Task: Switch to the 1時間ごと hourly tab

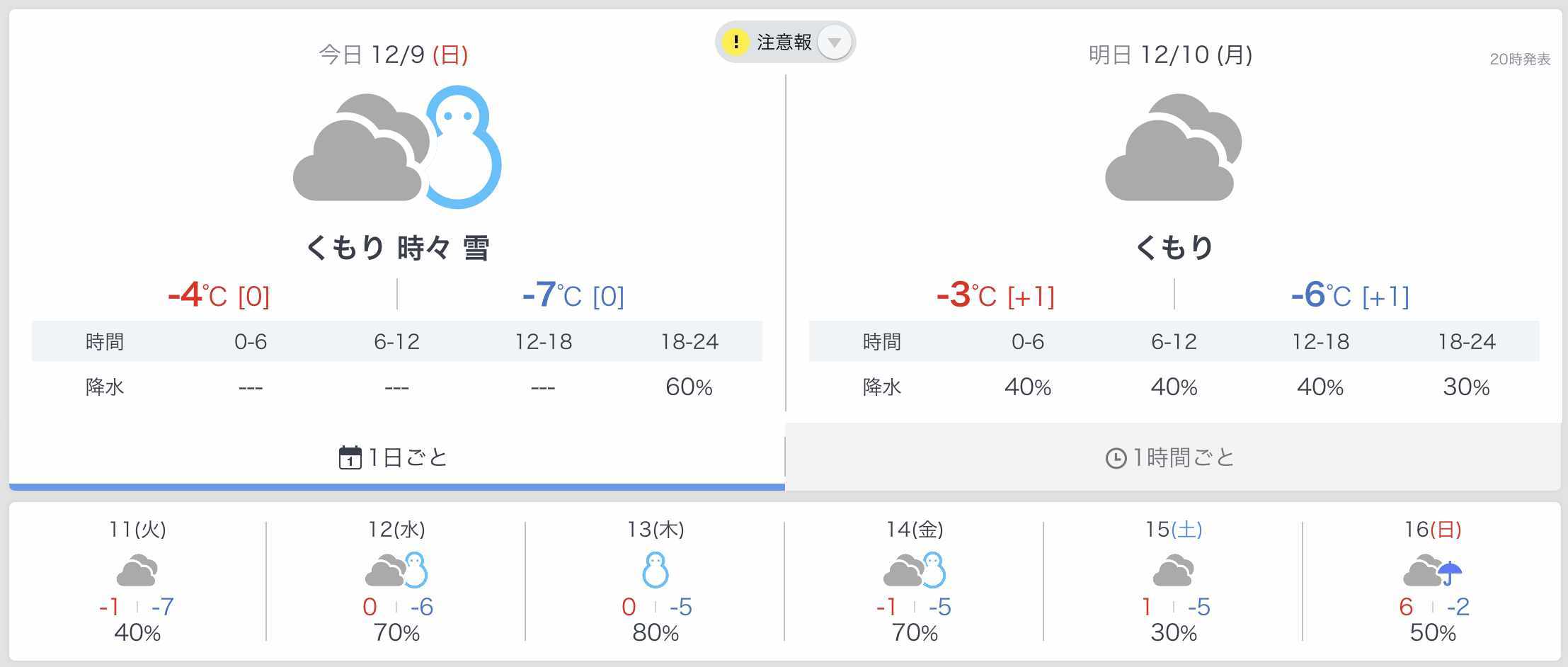Action: 1173,457
